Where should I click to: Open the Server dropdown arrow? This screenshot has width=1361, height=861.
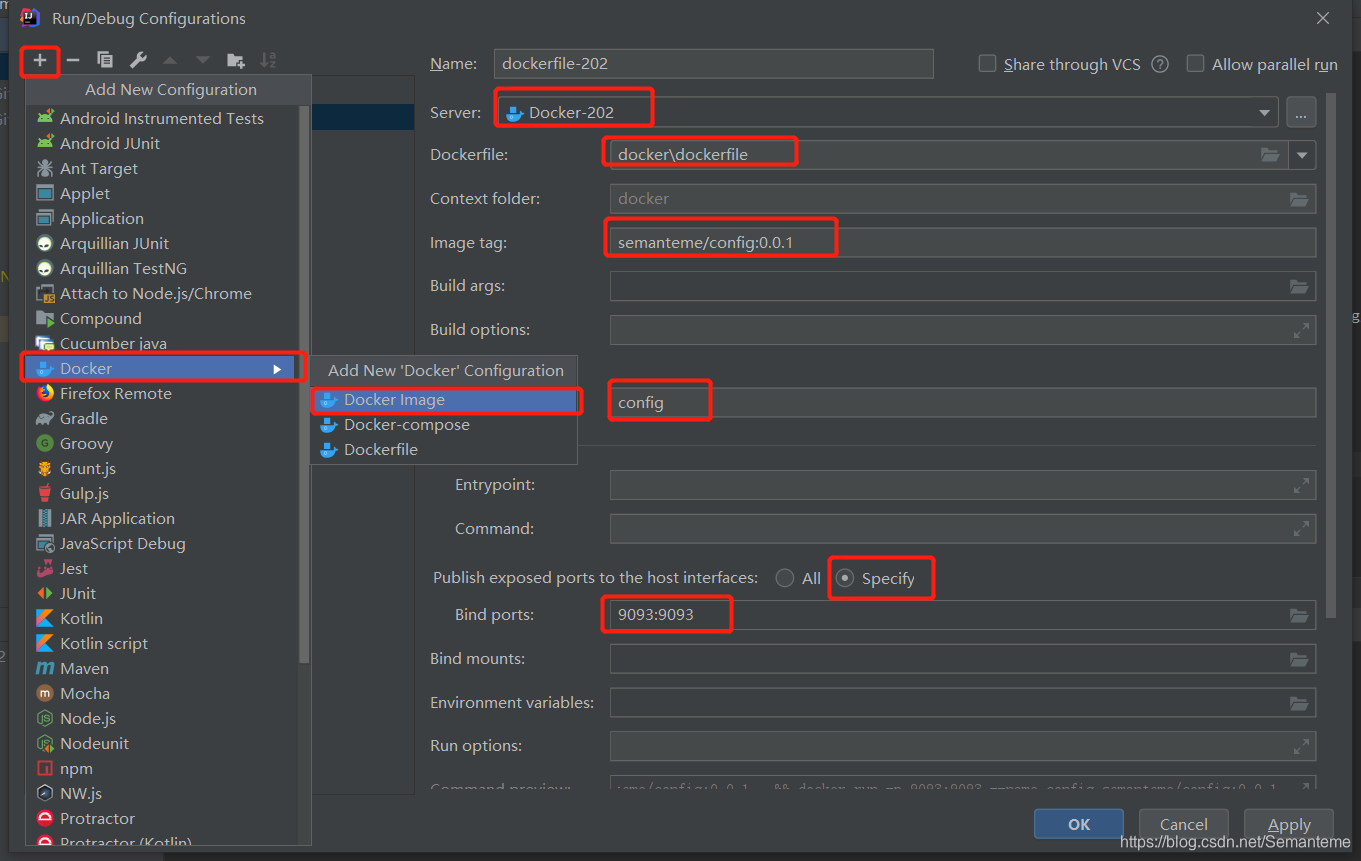1265,113
